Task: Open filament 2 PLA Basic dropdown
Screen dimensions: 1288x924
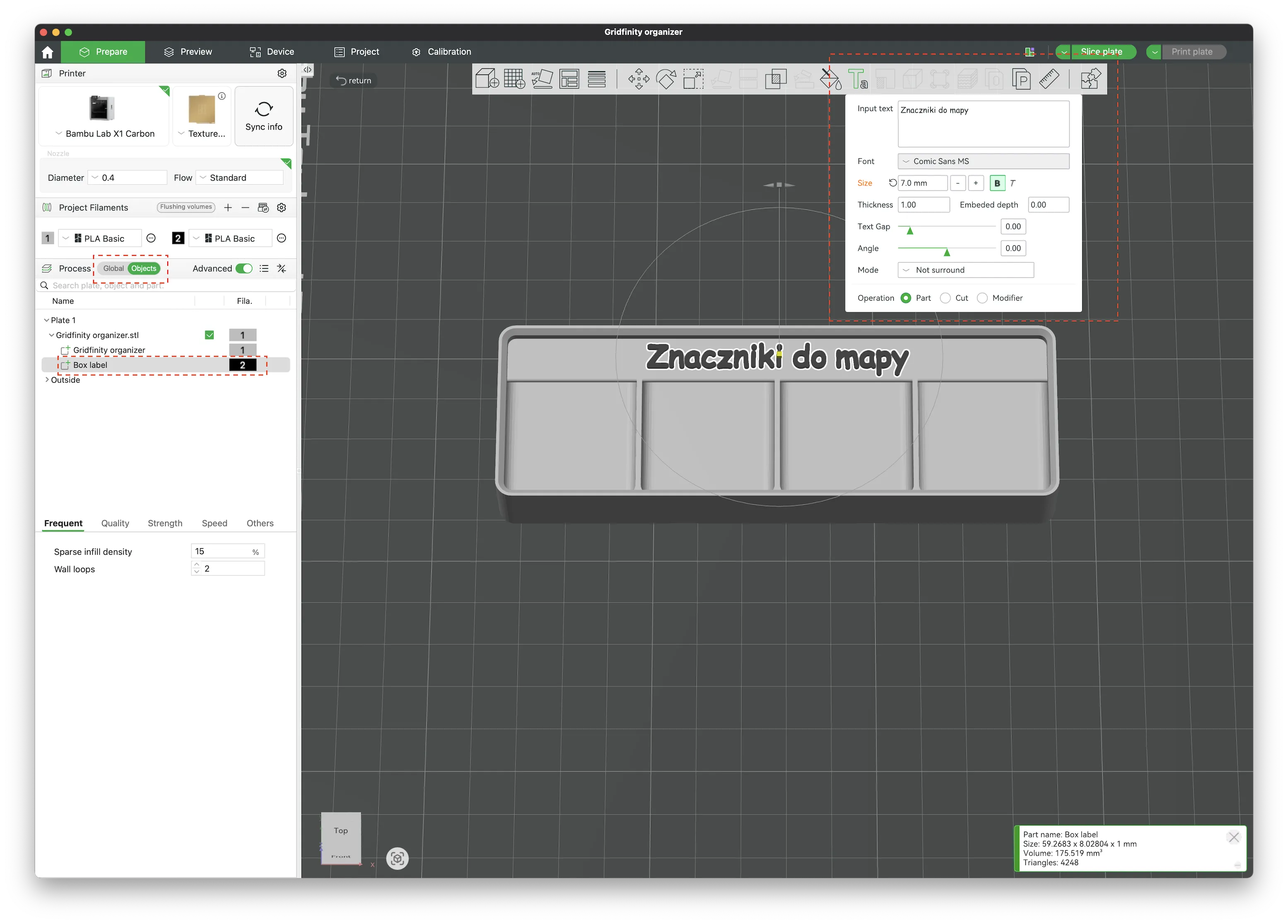Action: (x=230, y=239)
